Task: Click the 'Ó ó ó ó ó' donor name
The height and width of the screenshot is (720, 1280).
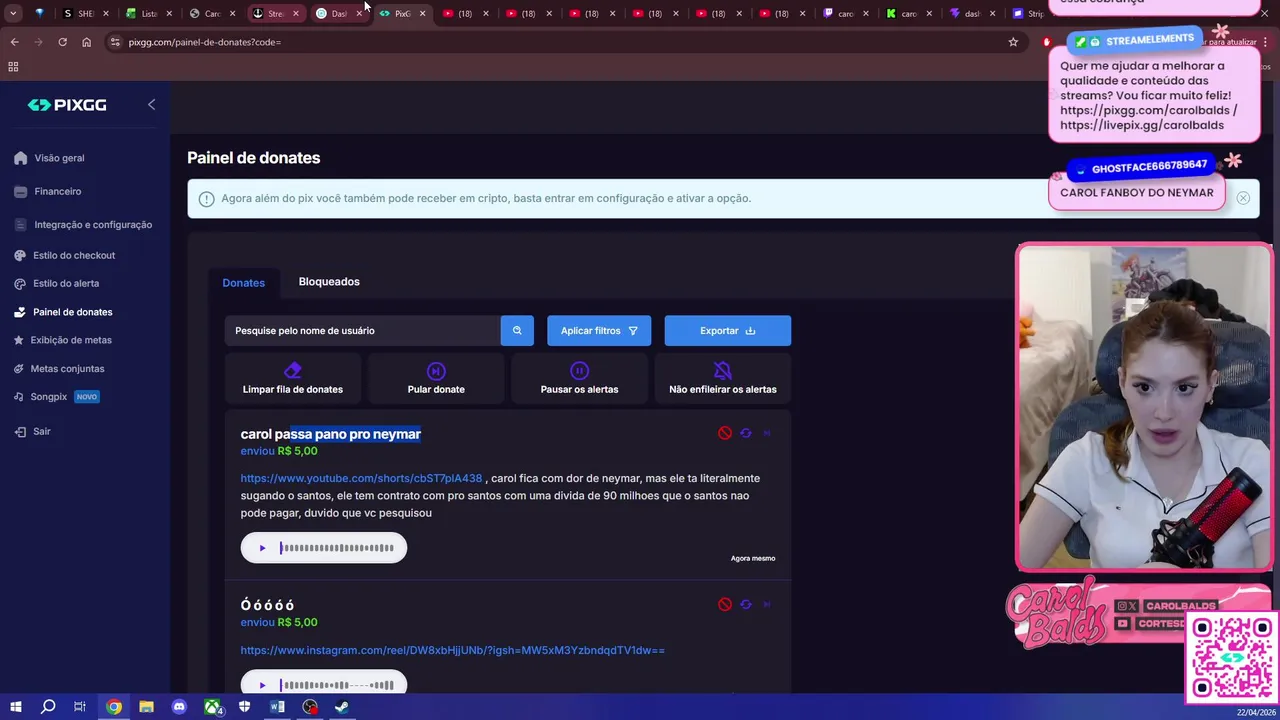Action: point(267,605)
